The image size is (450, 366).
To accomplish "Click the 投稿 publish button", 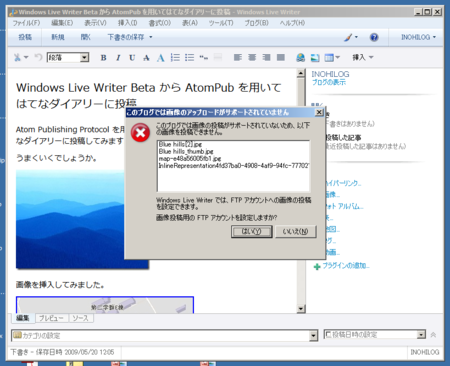I will click(x=25, y=37).
